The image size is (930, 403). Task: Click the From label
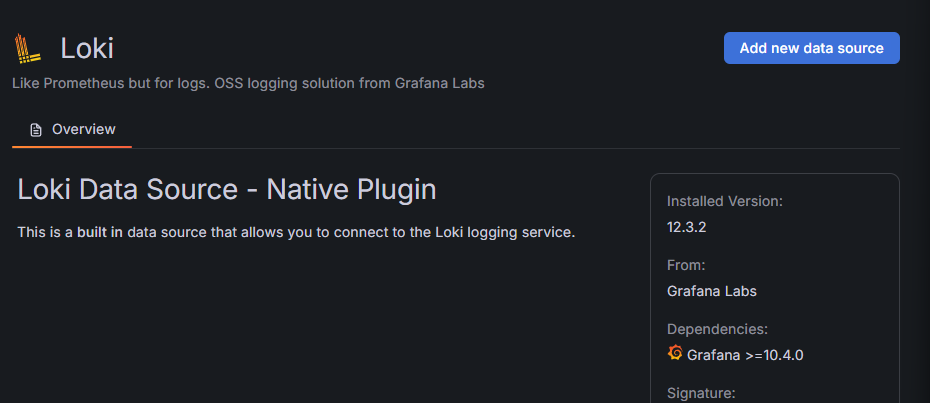pyautogui.click(x=686, y=265)
